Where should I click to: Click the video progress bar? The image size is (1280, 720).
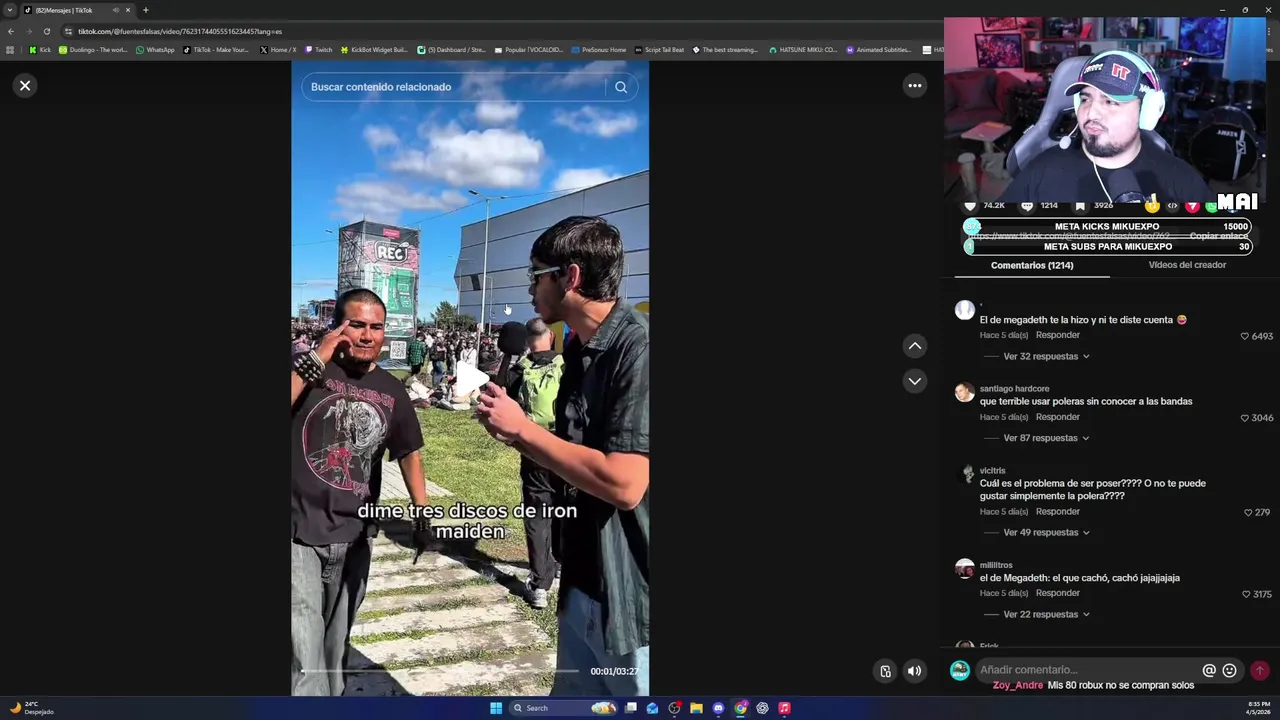pos(440,671)
